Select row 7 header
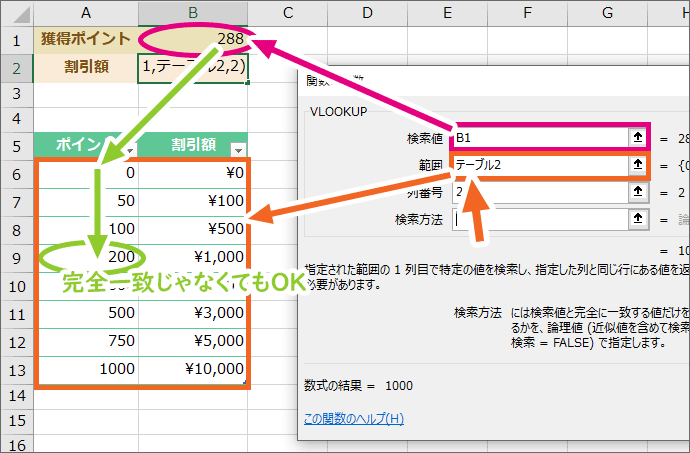690x453 pixels. (17, 203)
